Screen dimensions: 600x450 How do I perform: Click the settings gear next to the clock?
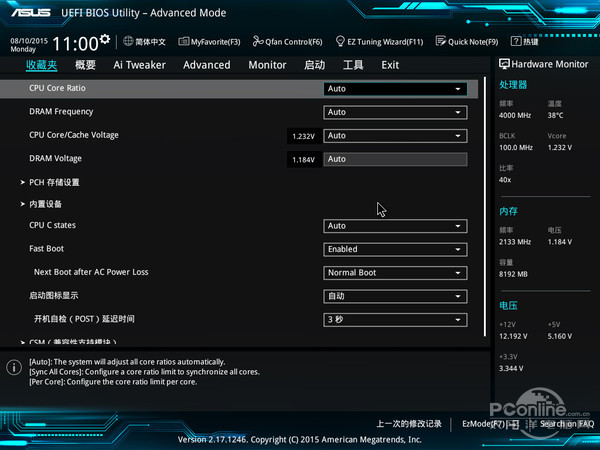pyautogui.click(x=105, y=39)
